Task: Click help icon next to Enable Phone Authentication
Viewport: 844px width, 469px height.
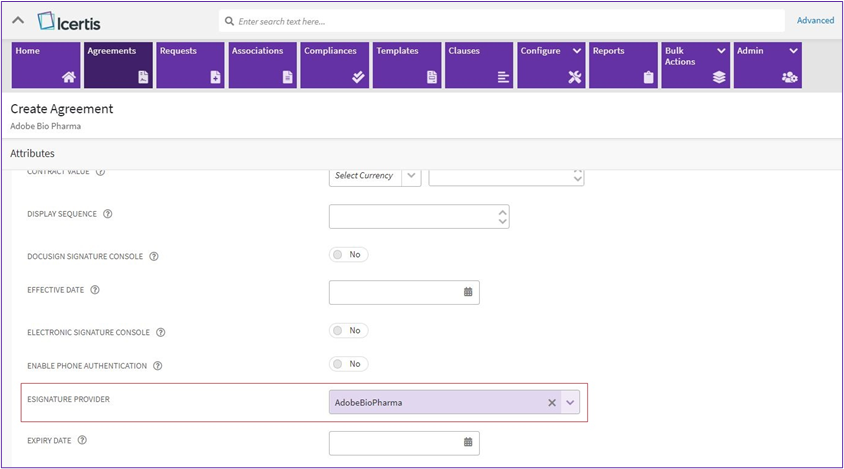Action: 158,366
